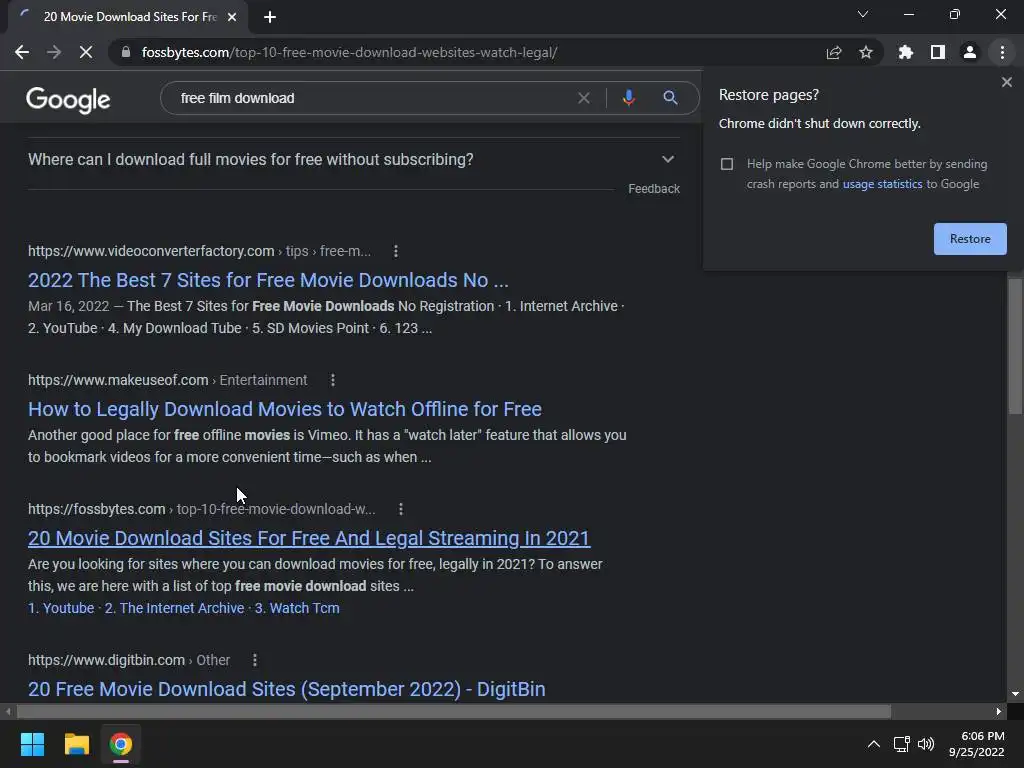
Task: Click the vertical scrollbar thumb
Action: point(1015,346)
